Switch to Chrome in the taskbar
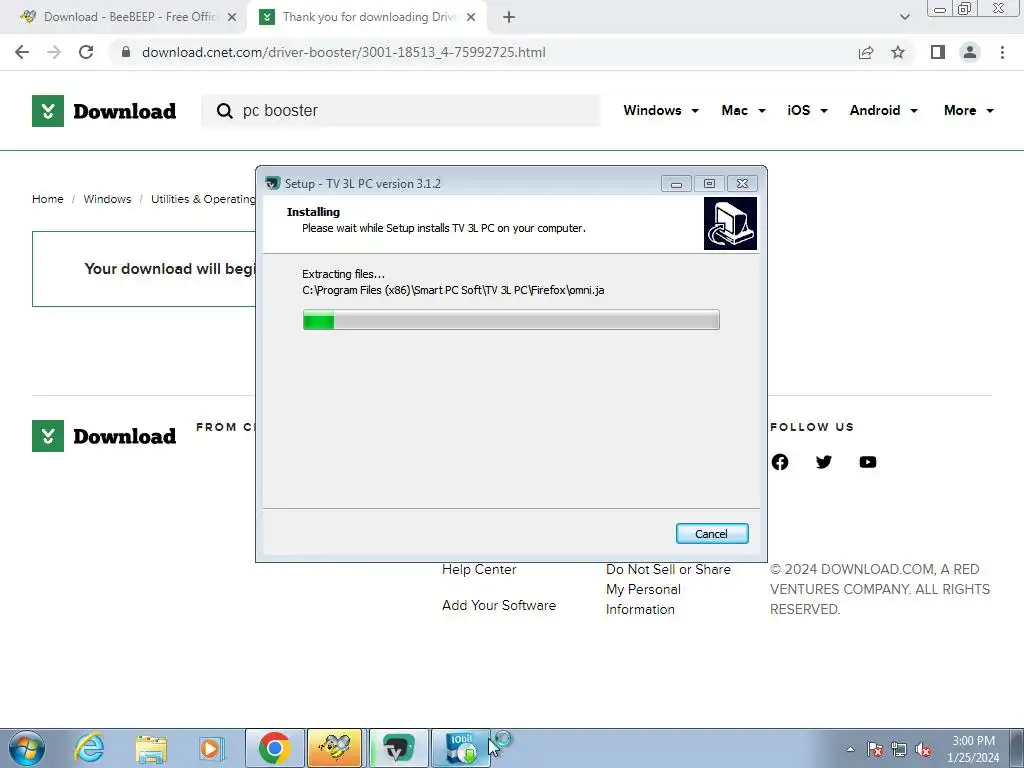The image size is (1024, 768). pos(274,748)
